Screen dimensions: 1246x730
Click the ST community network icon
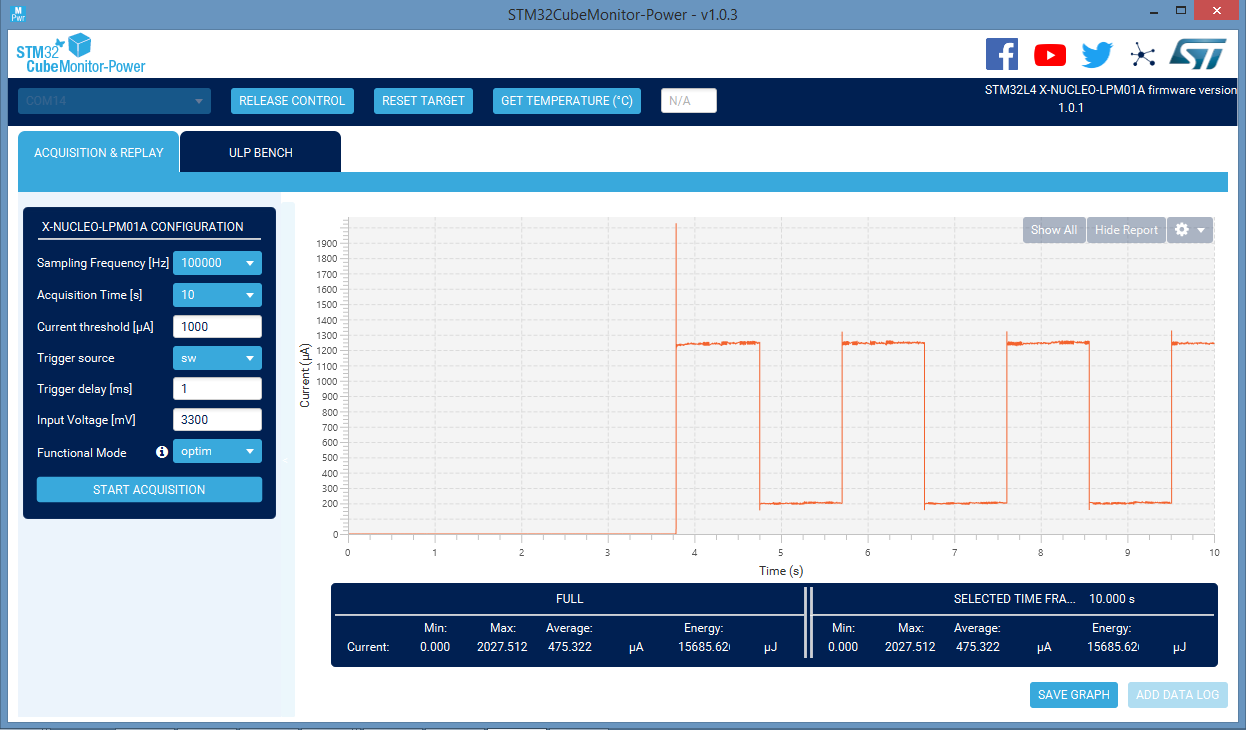tap(1142, 55)
